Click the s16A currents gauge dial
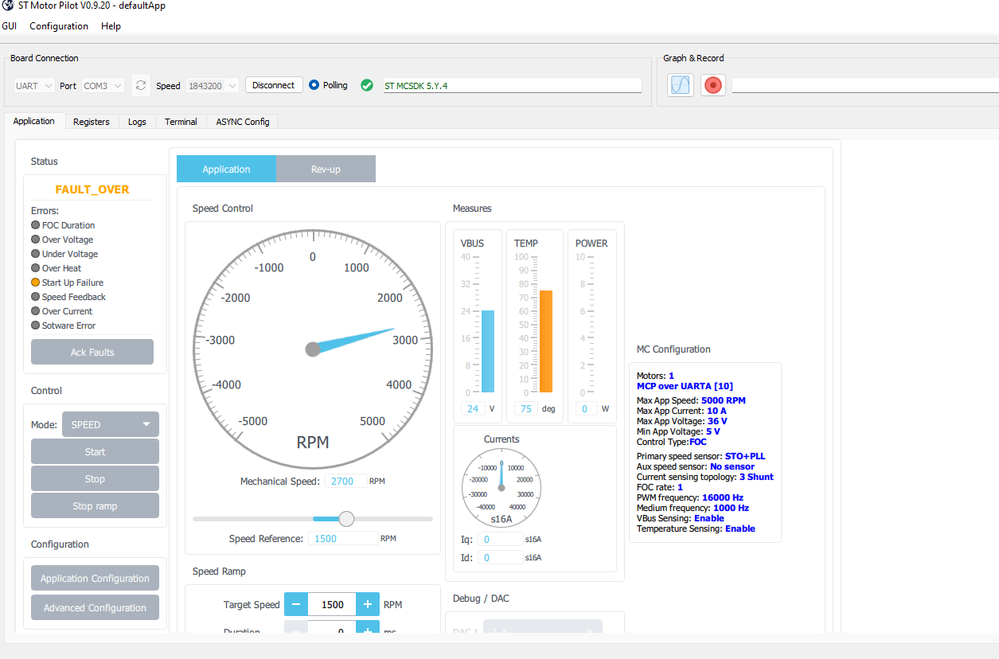Viewport: 999px width, 659px height. [x=501, y=488]
